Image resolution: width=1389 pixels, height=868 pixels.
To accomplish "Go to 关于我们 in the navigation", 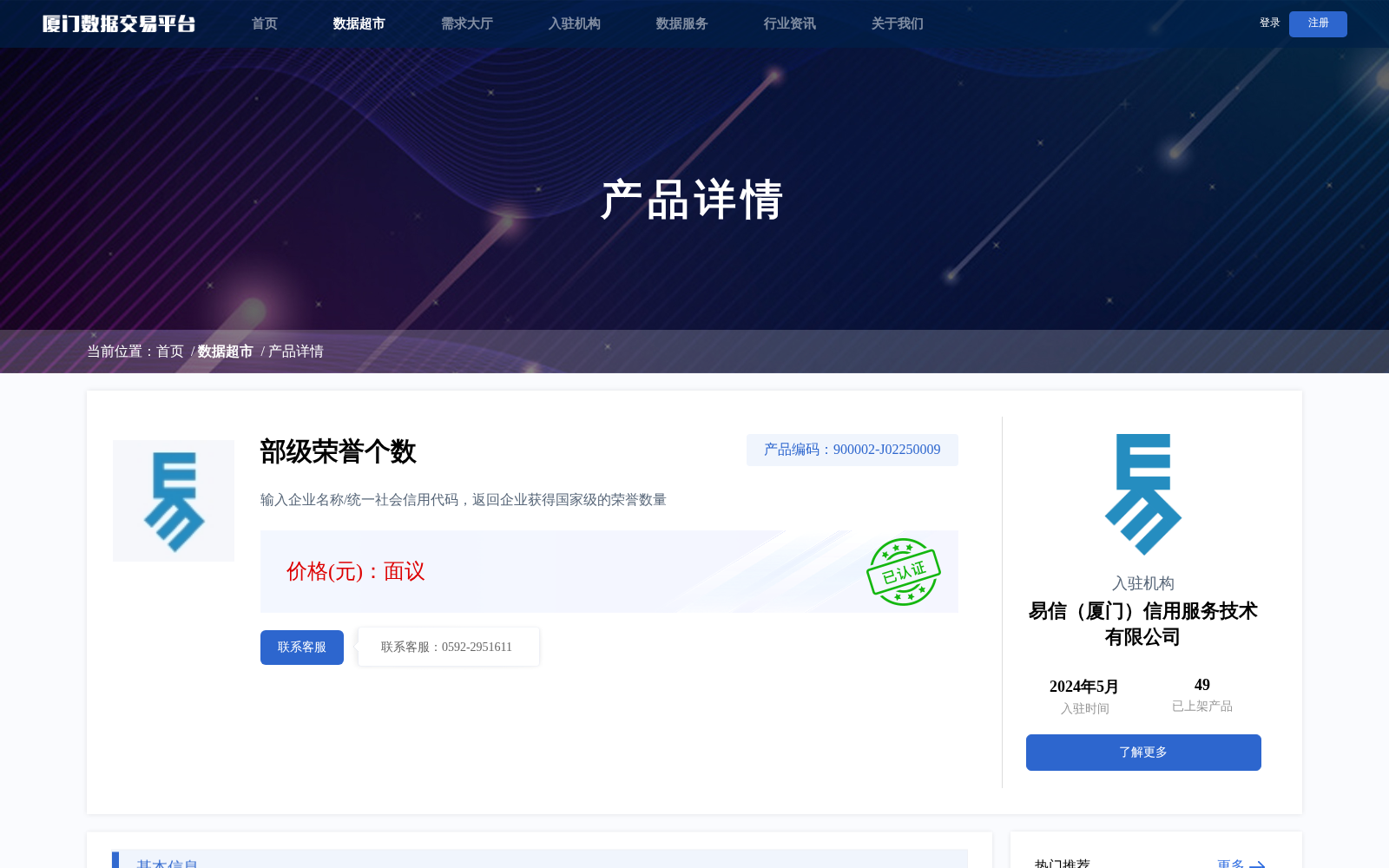I will tap(897, 23).
